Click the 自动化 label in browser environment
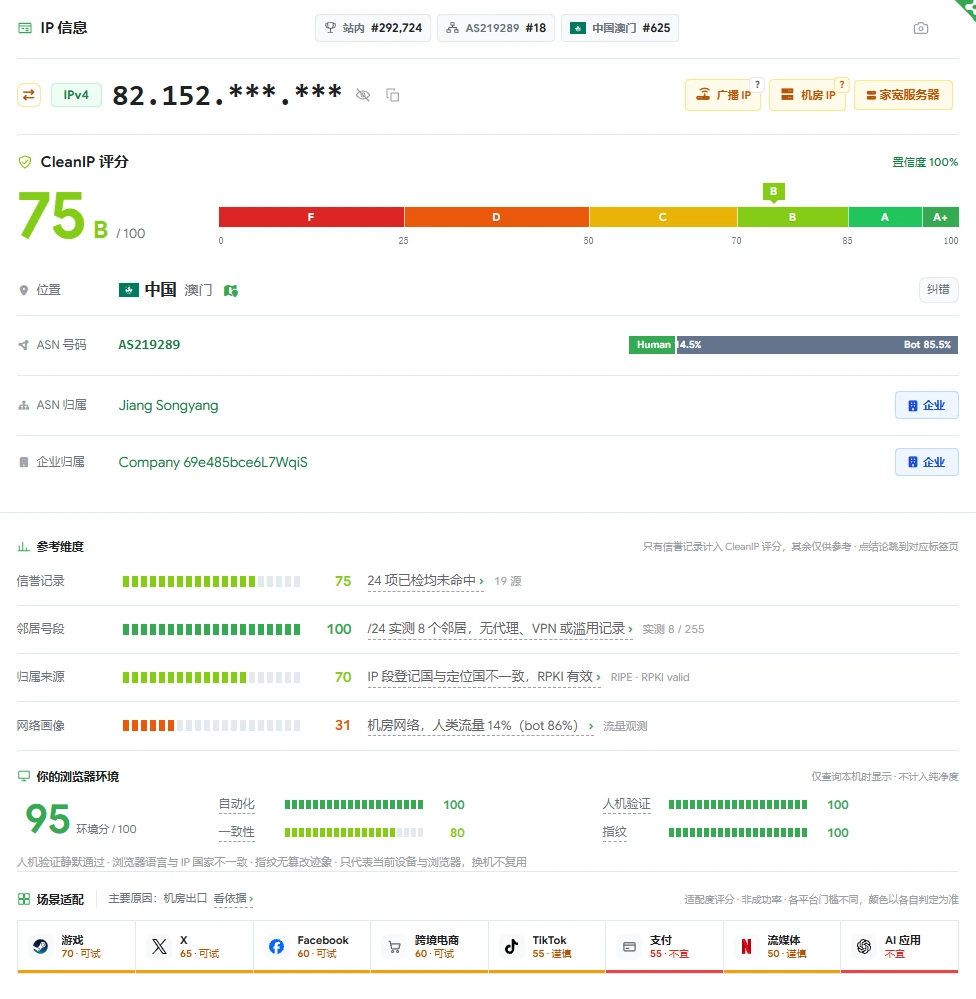 pyautogui.click(x=236, y=804)
